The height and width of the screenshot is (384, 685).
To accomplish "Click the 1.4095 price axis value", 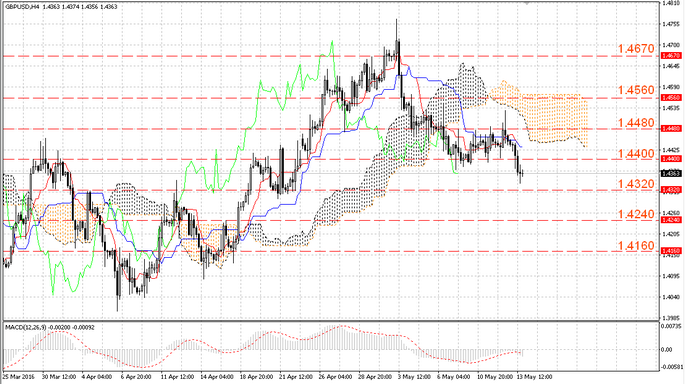I will pos(671,276).
